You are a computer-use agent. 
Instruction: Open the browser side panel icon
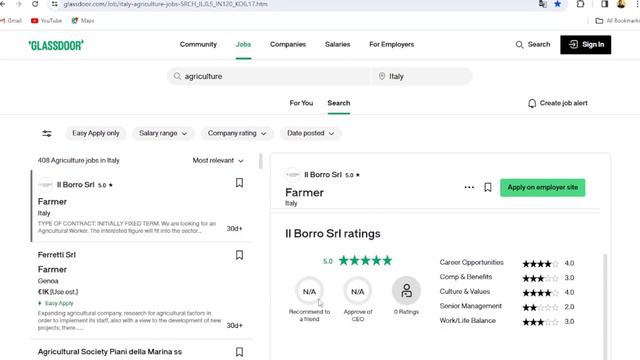point(604,4)
